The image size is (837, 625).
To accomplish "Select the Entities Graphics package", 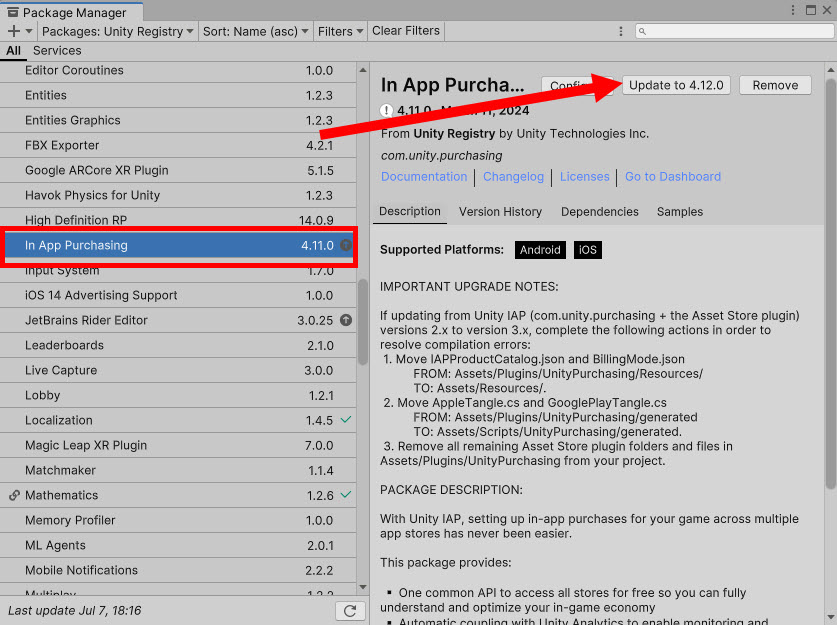I will 178,121.
